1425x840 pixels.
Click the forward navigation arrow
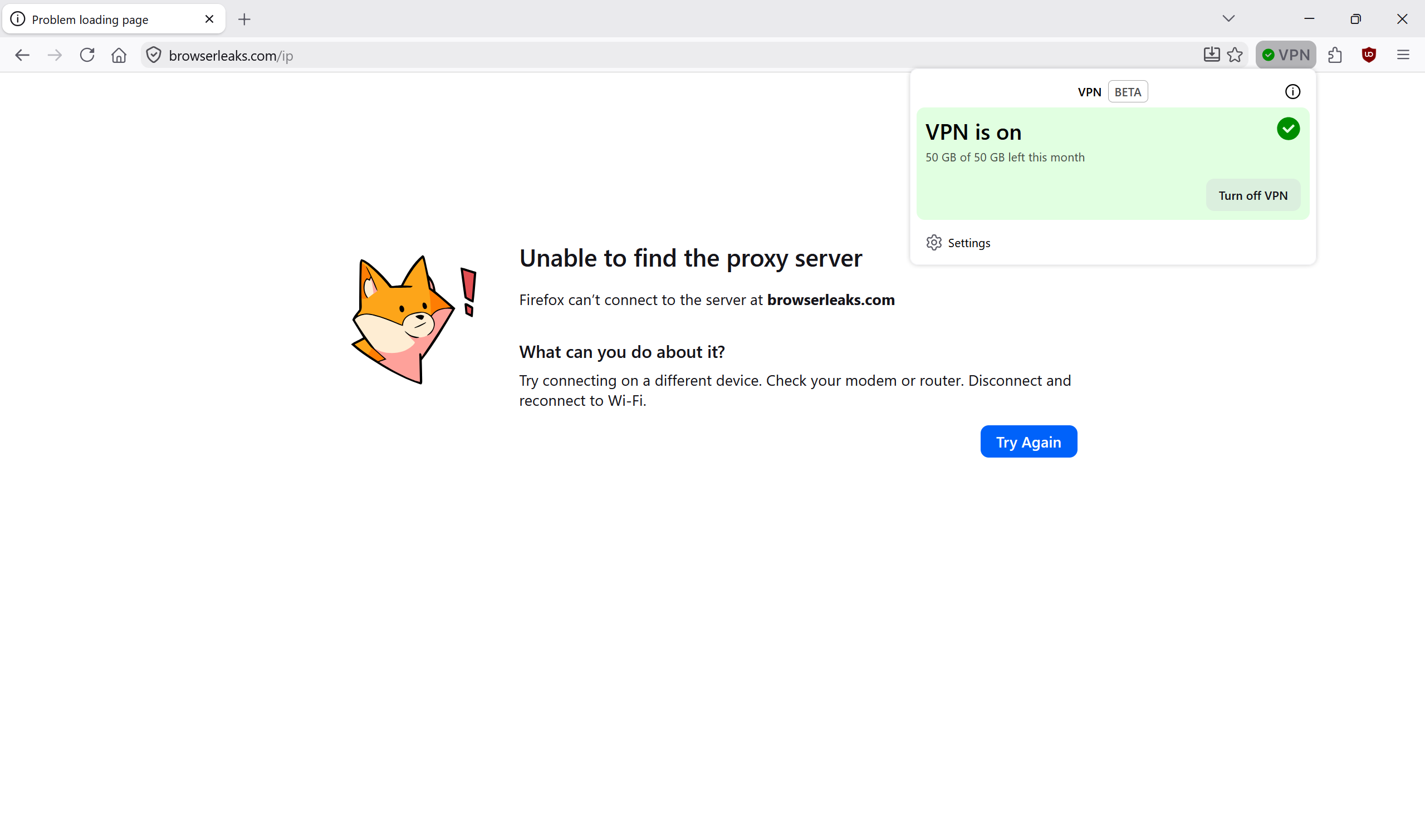click(x=55, y=55)
